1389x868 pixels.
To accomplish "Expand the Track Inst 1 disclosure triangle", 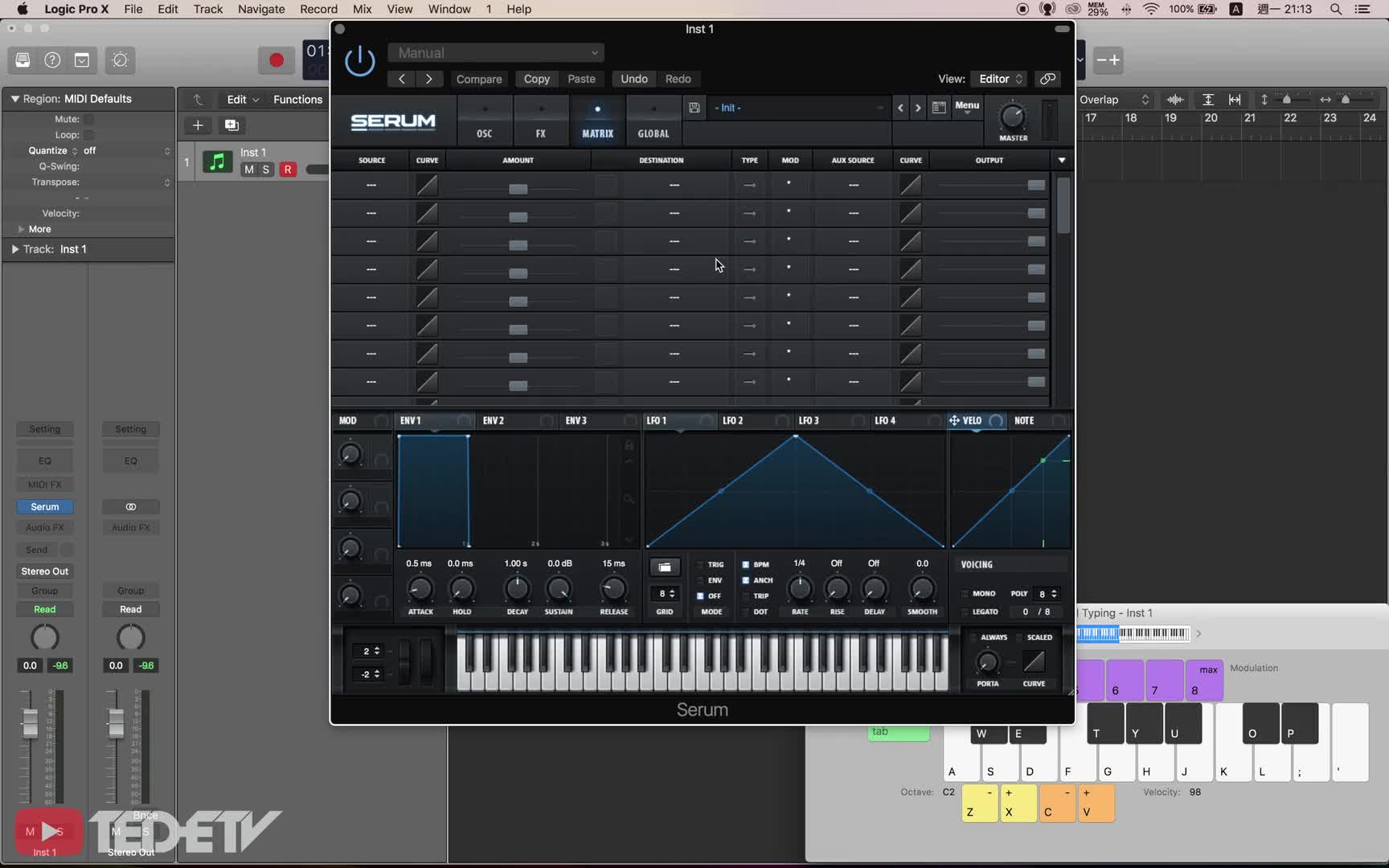I will [x=14, y=249].
